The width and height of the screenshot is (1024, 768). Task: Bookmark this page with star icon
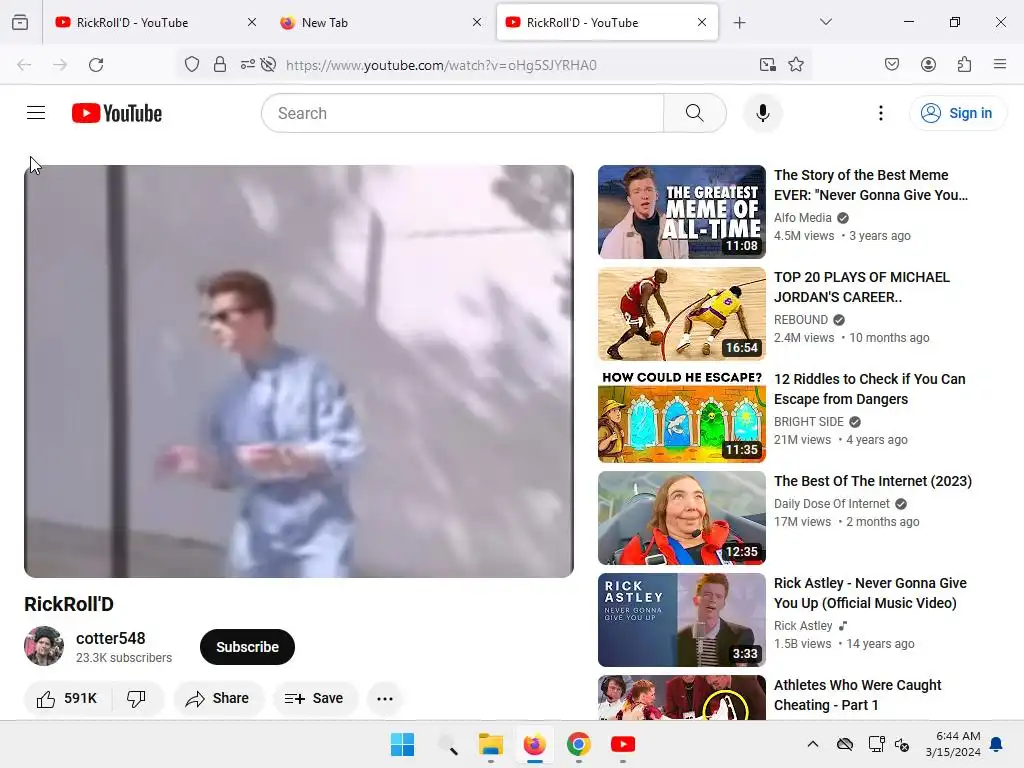[796, 65]
